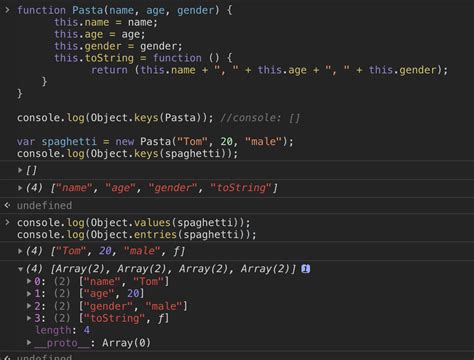Expand entry 3: ["toString", f]
Image resolution: width=474 pixels, height=360 pixels.
pyautogui.click(x=29, y=318)
